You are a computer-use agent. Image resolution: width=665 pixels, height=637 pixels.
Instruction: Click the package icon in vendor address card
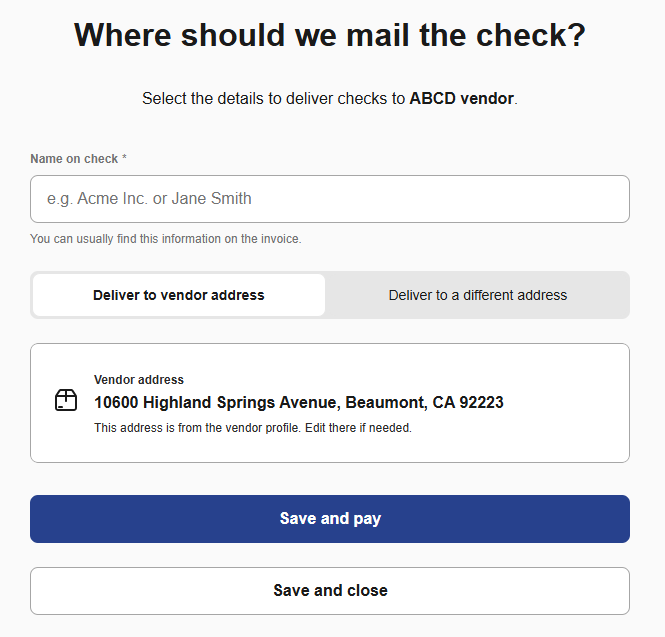66,401
